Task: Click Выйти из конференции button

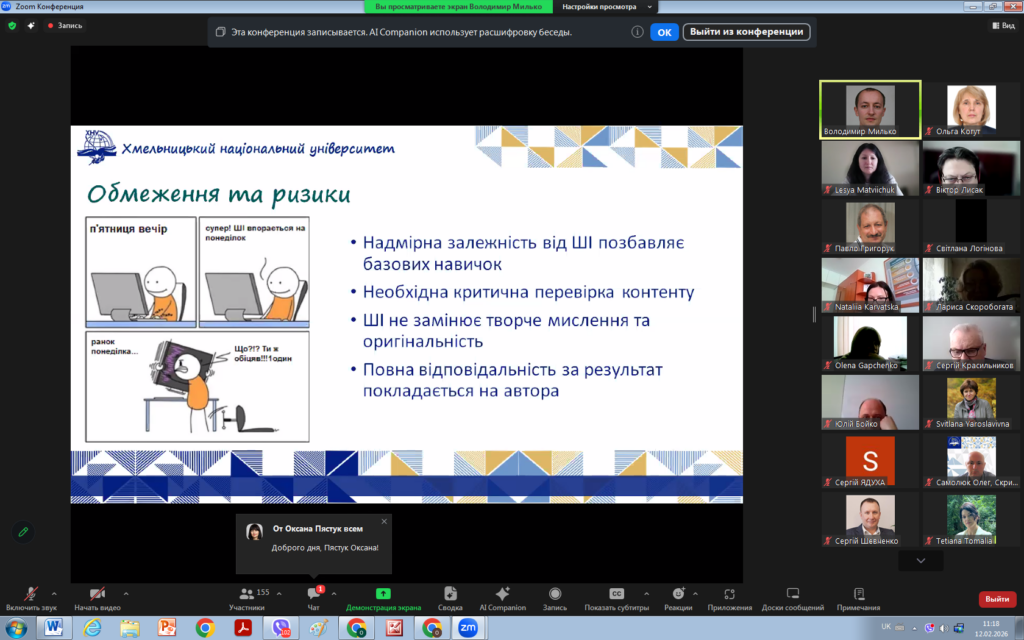Action: point(746,32)
